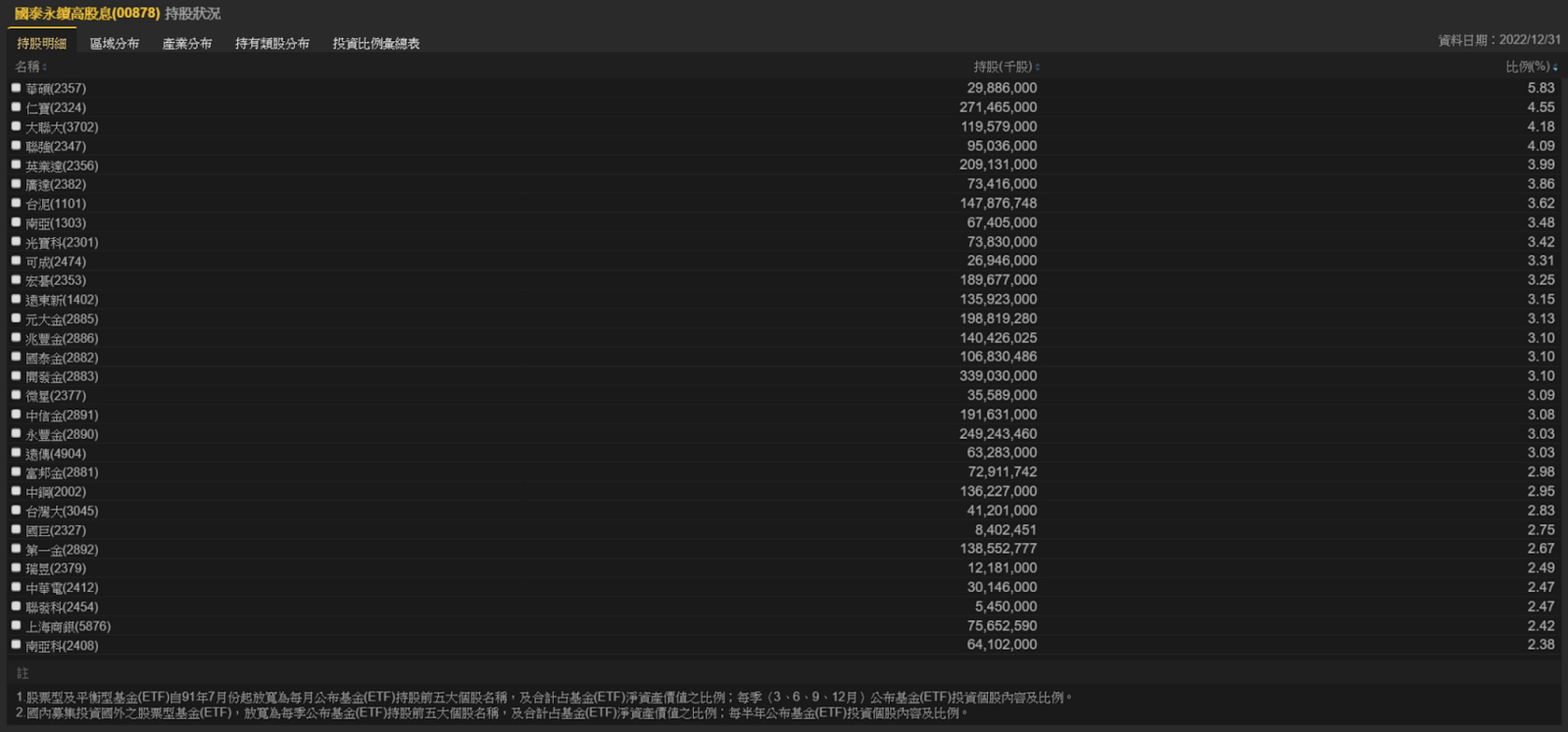Click the holdings value 271,465,000
Viewport: 1568px width, 732px height.
point(998,107)
